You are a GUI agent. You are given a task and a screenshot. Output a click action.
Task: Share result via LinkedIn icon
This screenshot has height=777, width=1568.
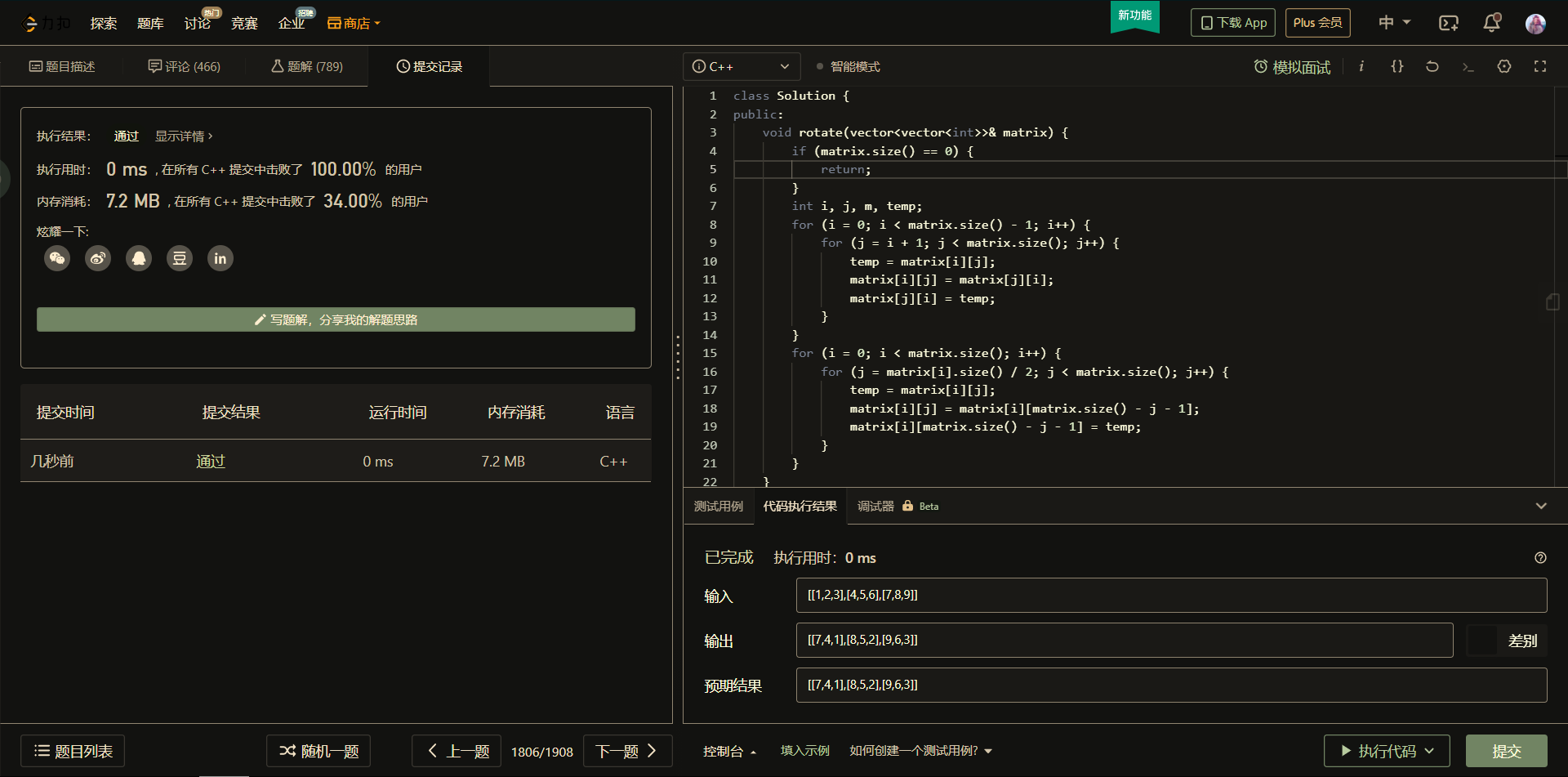pyautogui.click(x=220, y=259)
